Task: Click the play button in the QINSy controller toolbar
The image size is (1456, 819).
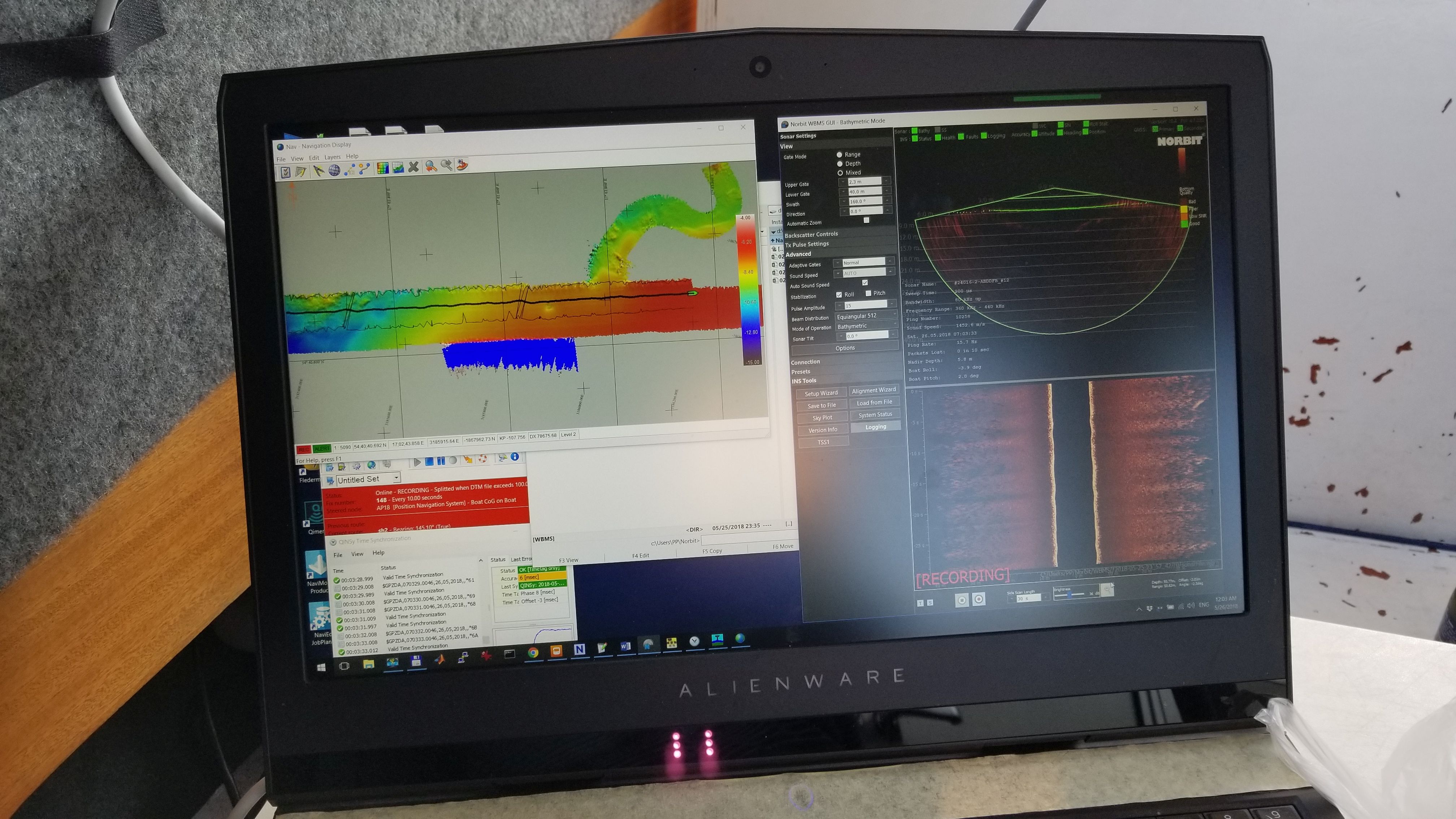Action: click(x=417, y=462)
